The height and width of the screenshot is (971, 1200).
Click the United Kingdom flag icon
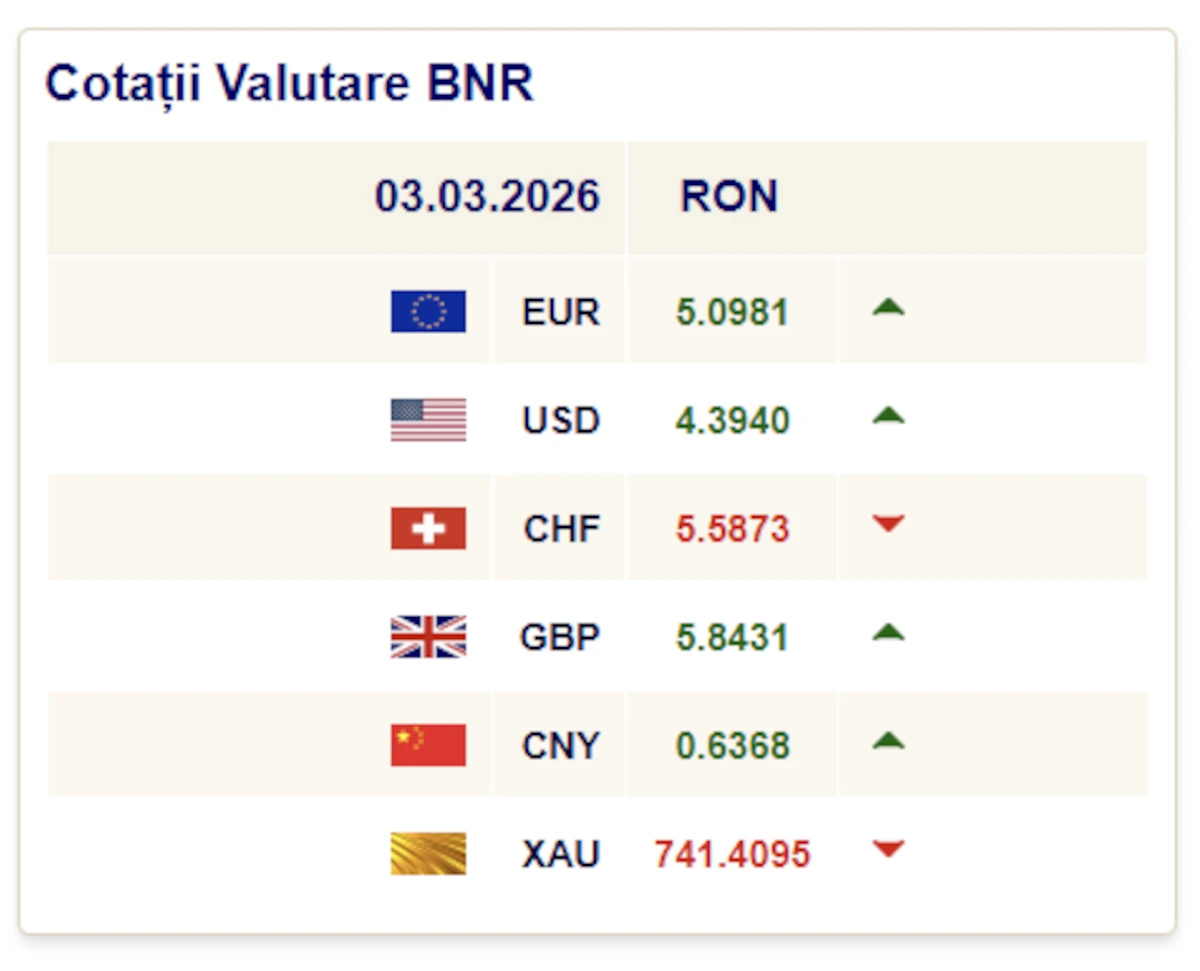(x=428, y=637)
